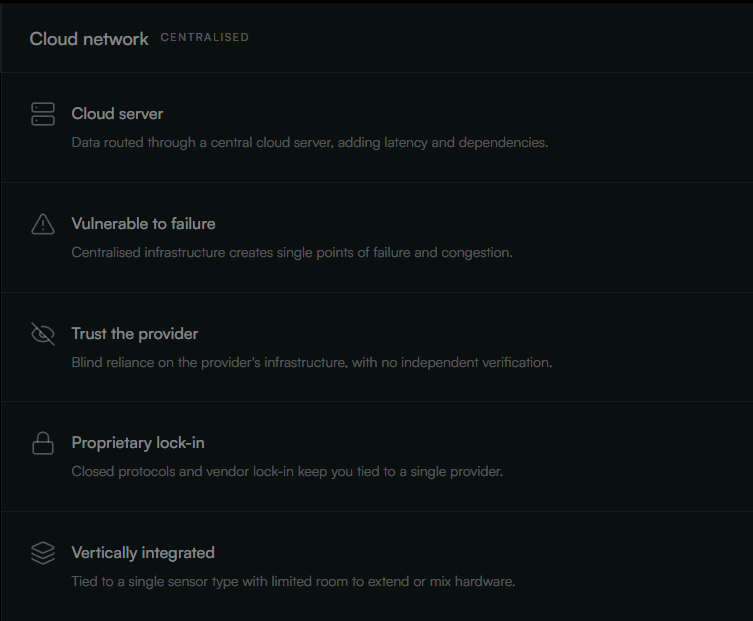Click the Trust the provider title
Screen dimensions: 753x621
coord(134,334)
